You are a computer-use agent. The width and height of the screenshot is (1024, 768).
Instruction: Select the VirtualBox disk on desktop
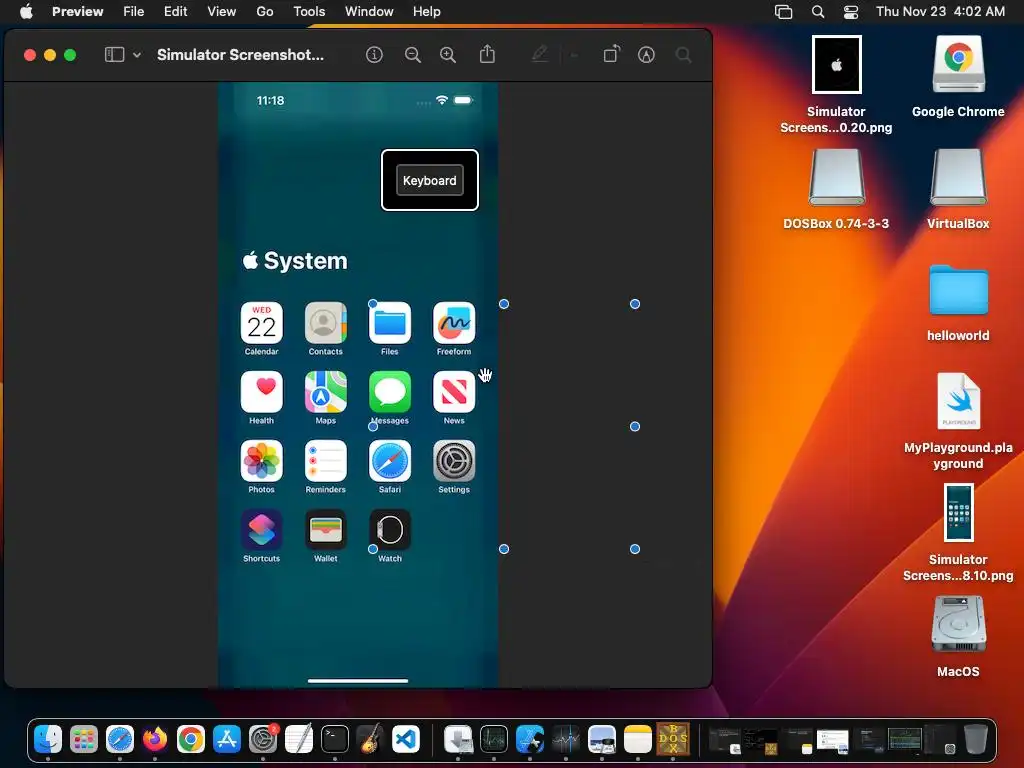click(x=958, y=178)
